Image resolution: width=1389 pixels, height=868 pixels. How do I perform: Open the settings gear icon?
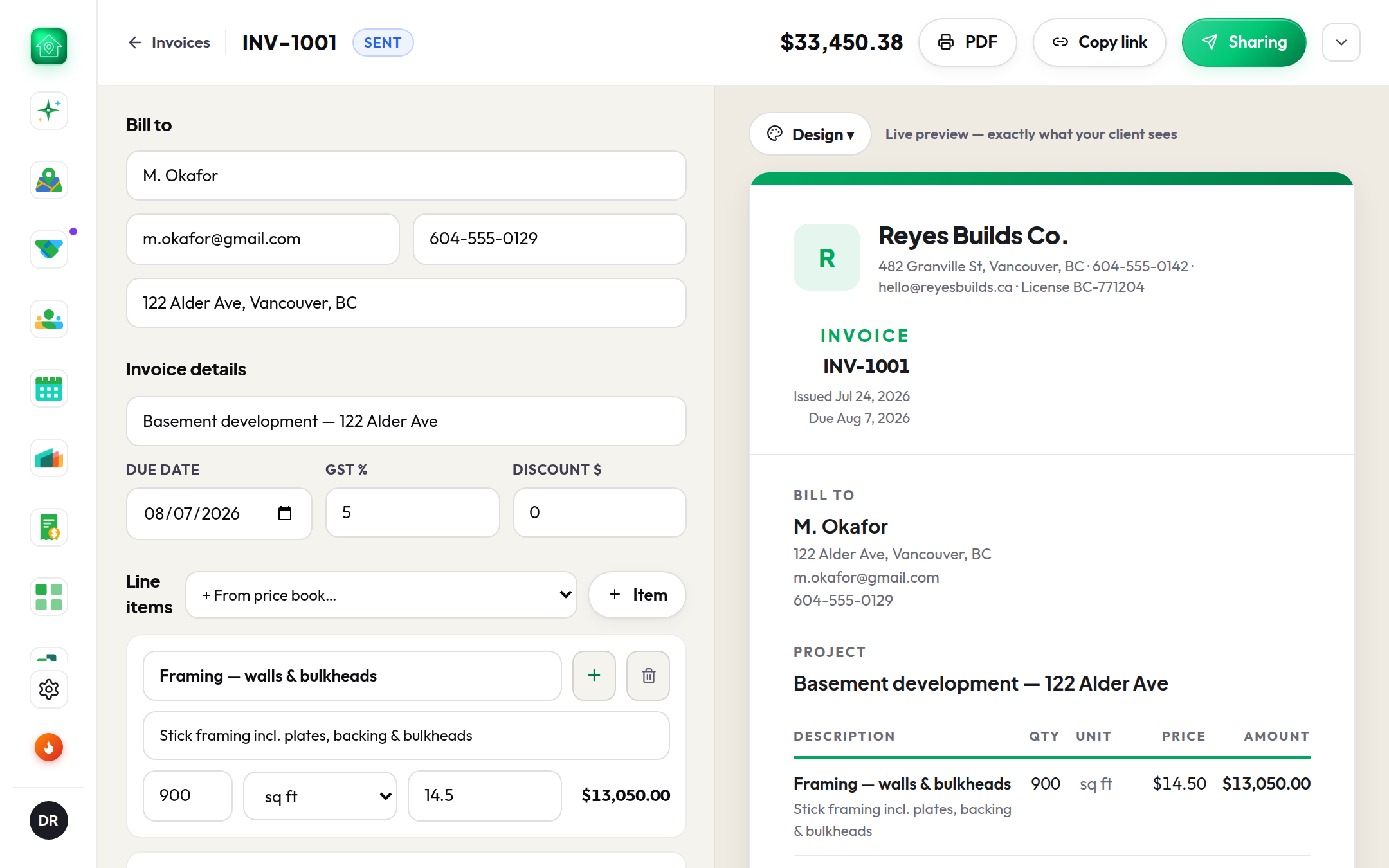coord(49,689)
